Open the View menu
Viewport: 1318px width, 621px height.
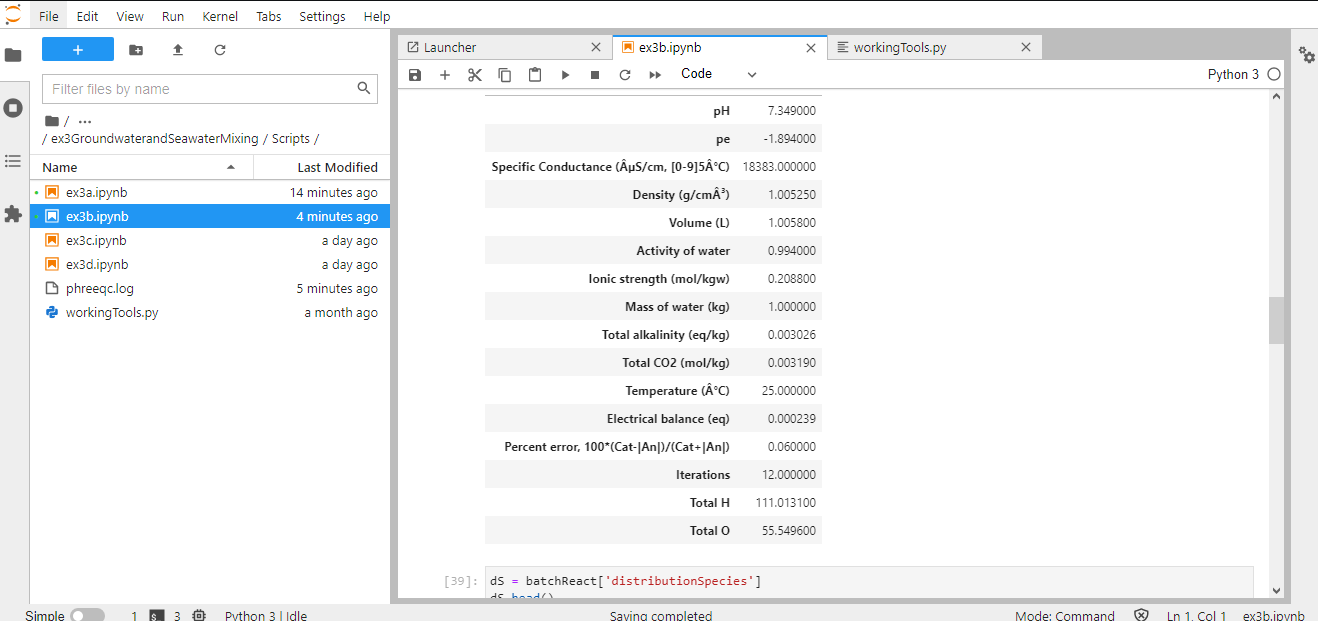pos(130,16)
